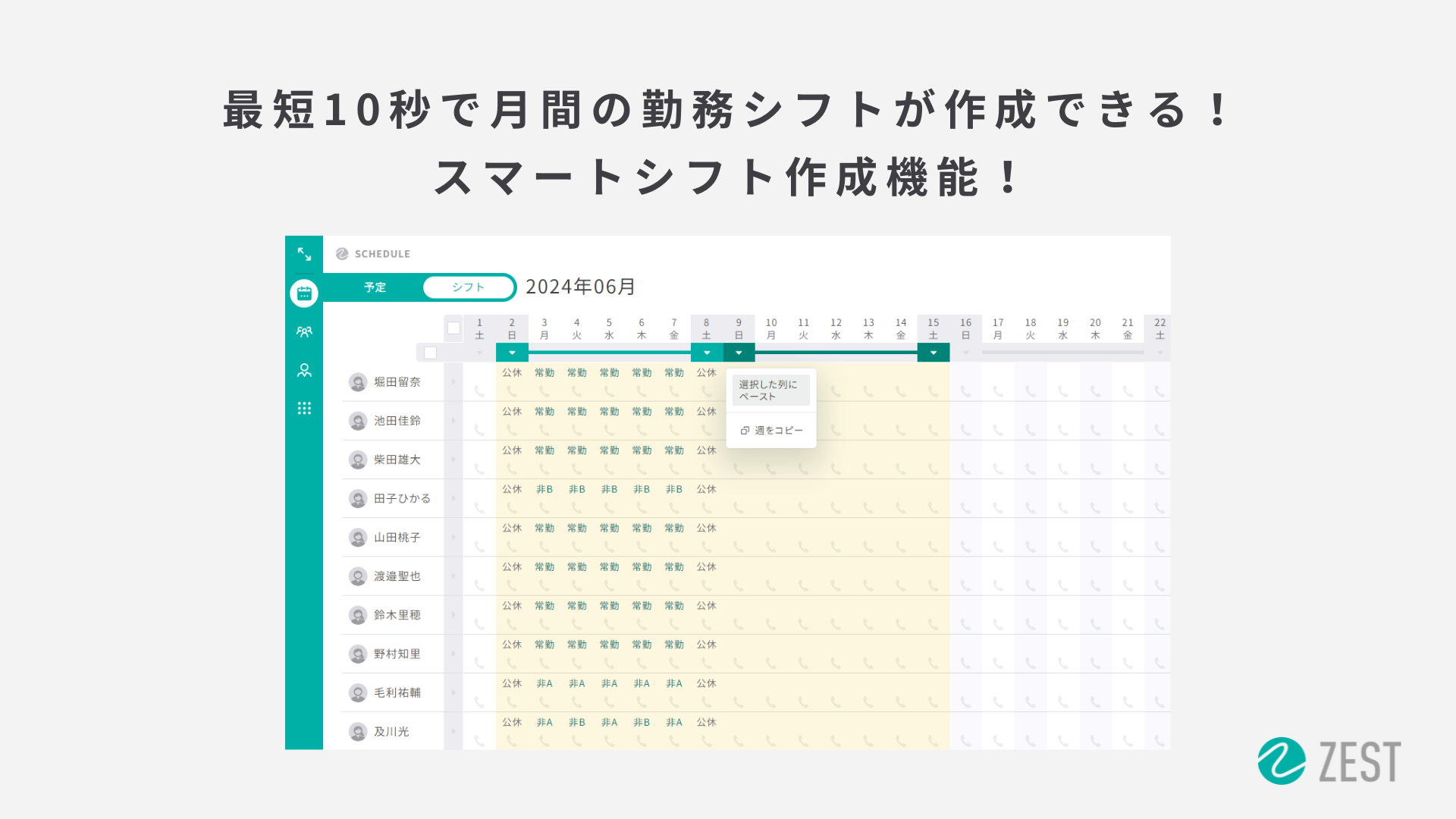Open the dropdown arrow under June 9
Image resolution: width=1456 pixels, height=819 pixels.
739,353
